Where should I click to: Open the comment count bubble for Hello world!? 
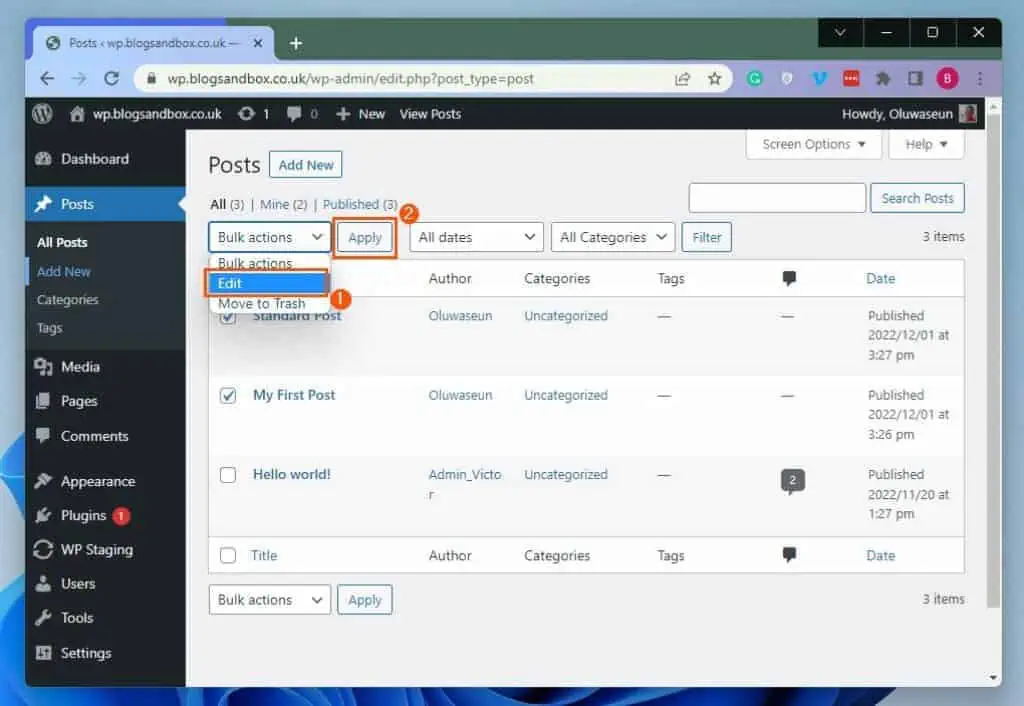coord(792,481)
